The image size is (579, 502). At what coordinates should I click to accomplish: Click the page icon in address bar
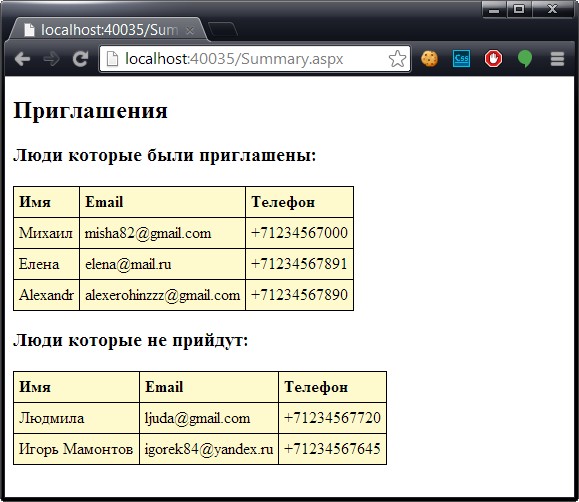(x=112, y=59)
